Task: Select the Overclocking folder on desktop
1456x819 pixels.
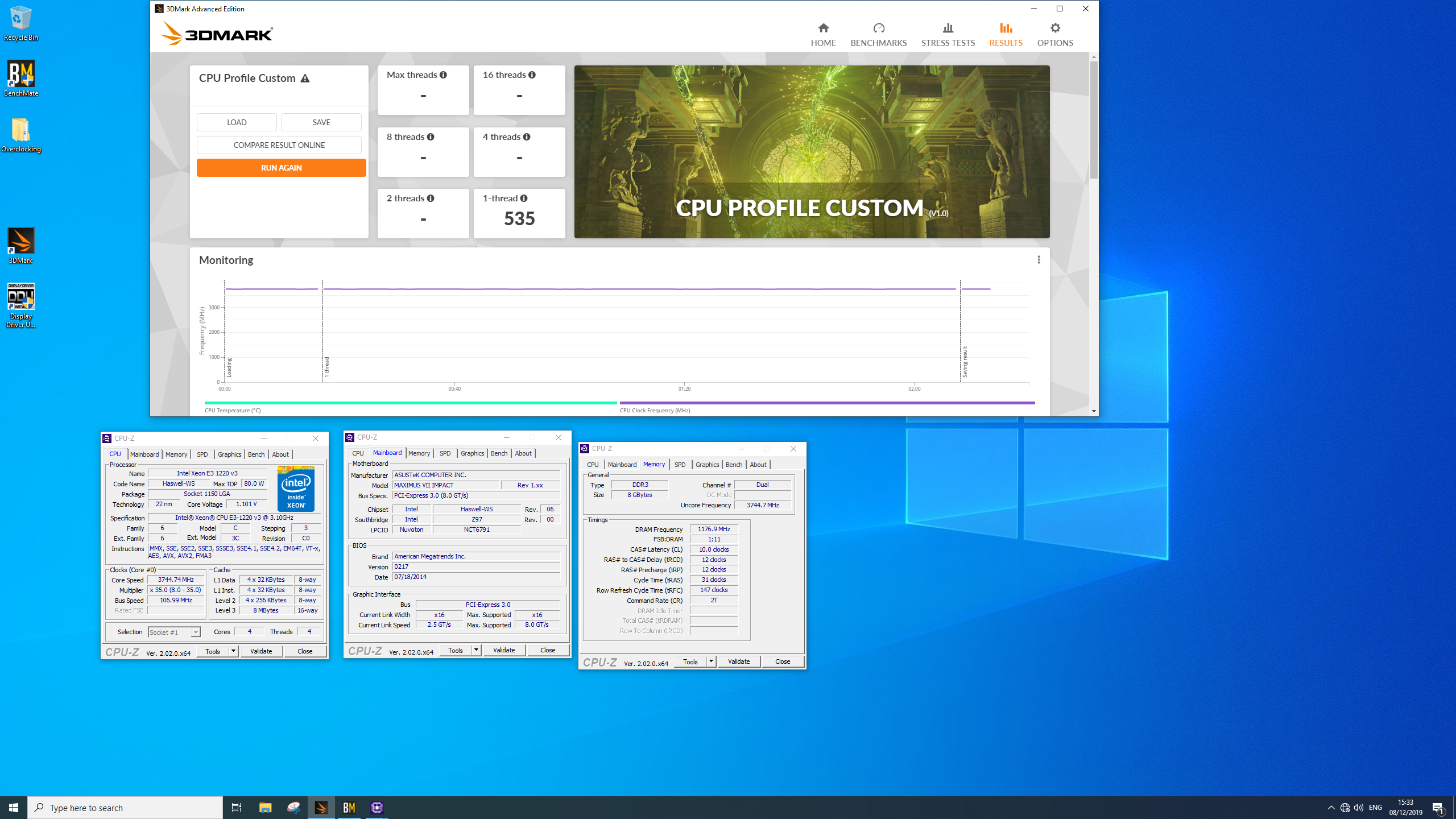Action: (x=21, y=135)
